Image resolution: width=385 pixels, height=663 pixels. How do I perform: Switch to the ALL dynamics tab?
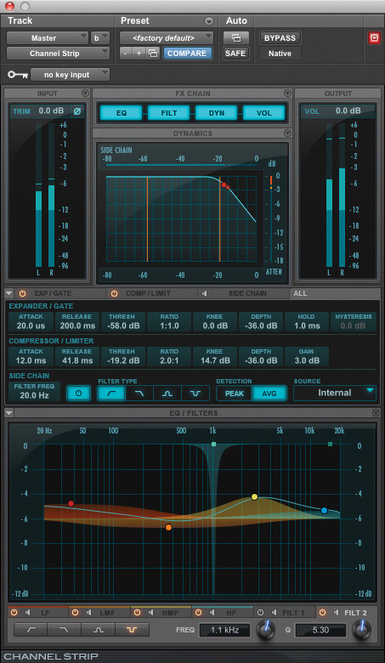point(300,293)
